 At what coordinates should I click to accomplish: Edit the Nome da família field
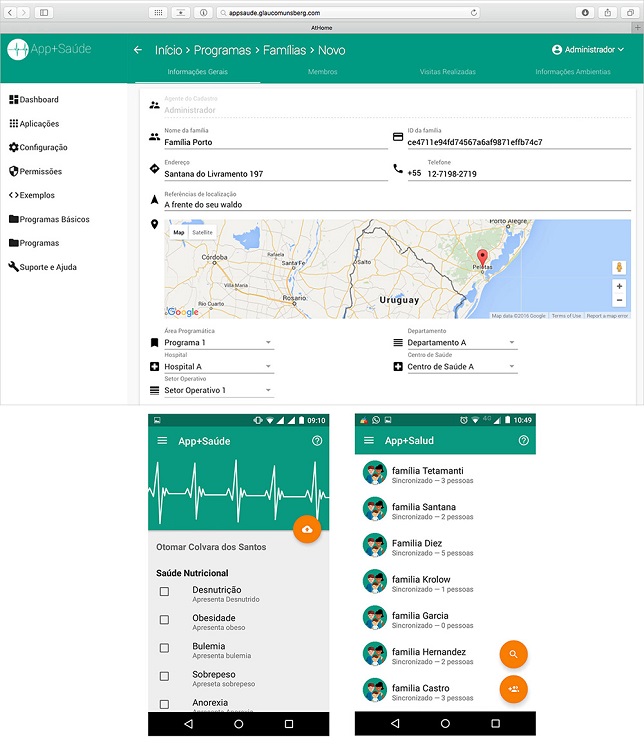pyautogui.click(x=276, y=142)
